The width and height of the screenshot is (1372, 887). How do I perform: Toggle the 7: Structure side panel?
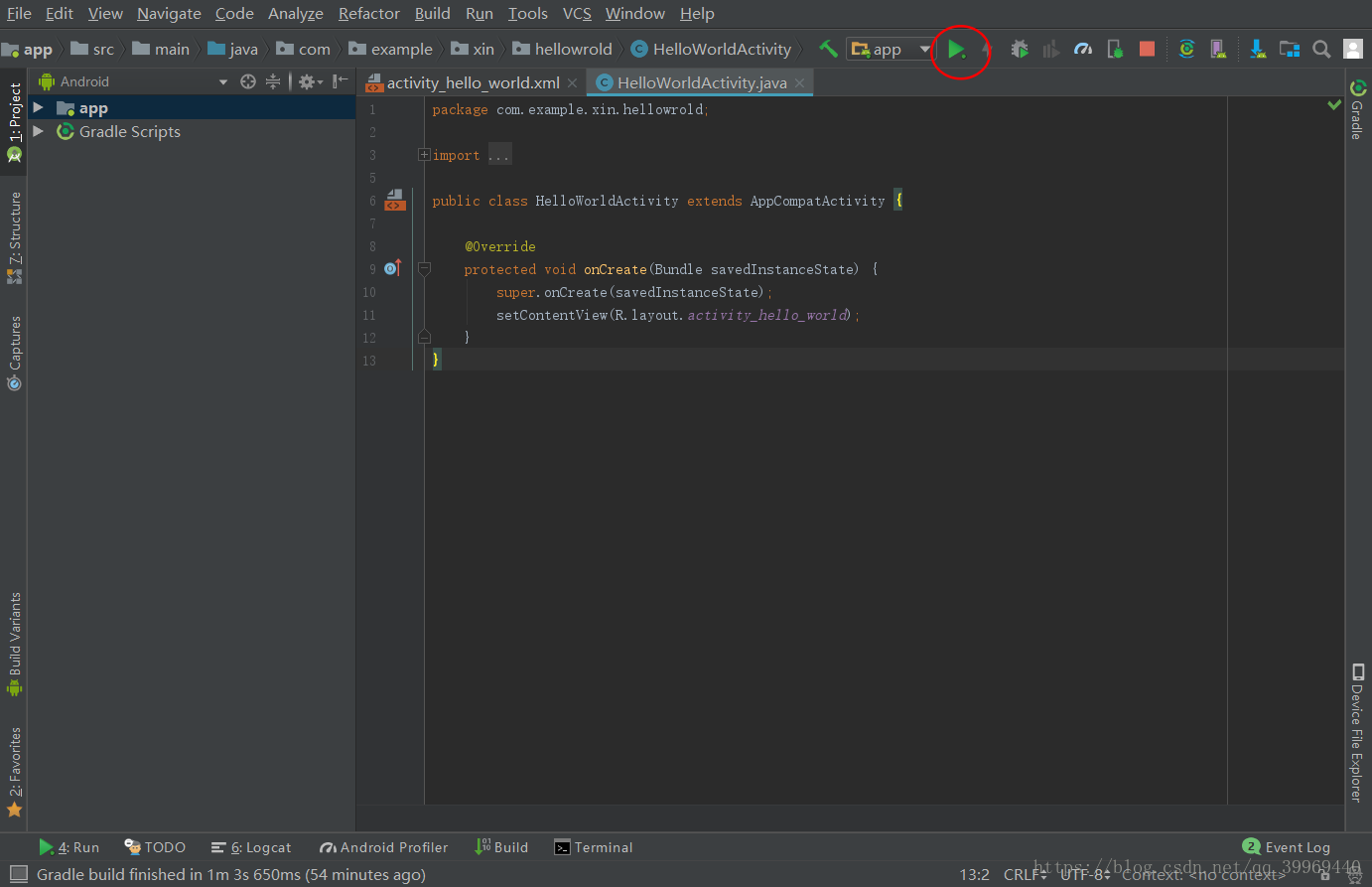(x=14, y=237)
